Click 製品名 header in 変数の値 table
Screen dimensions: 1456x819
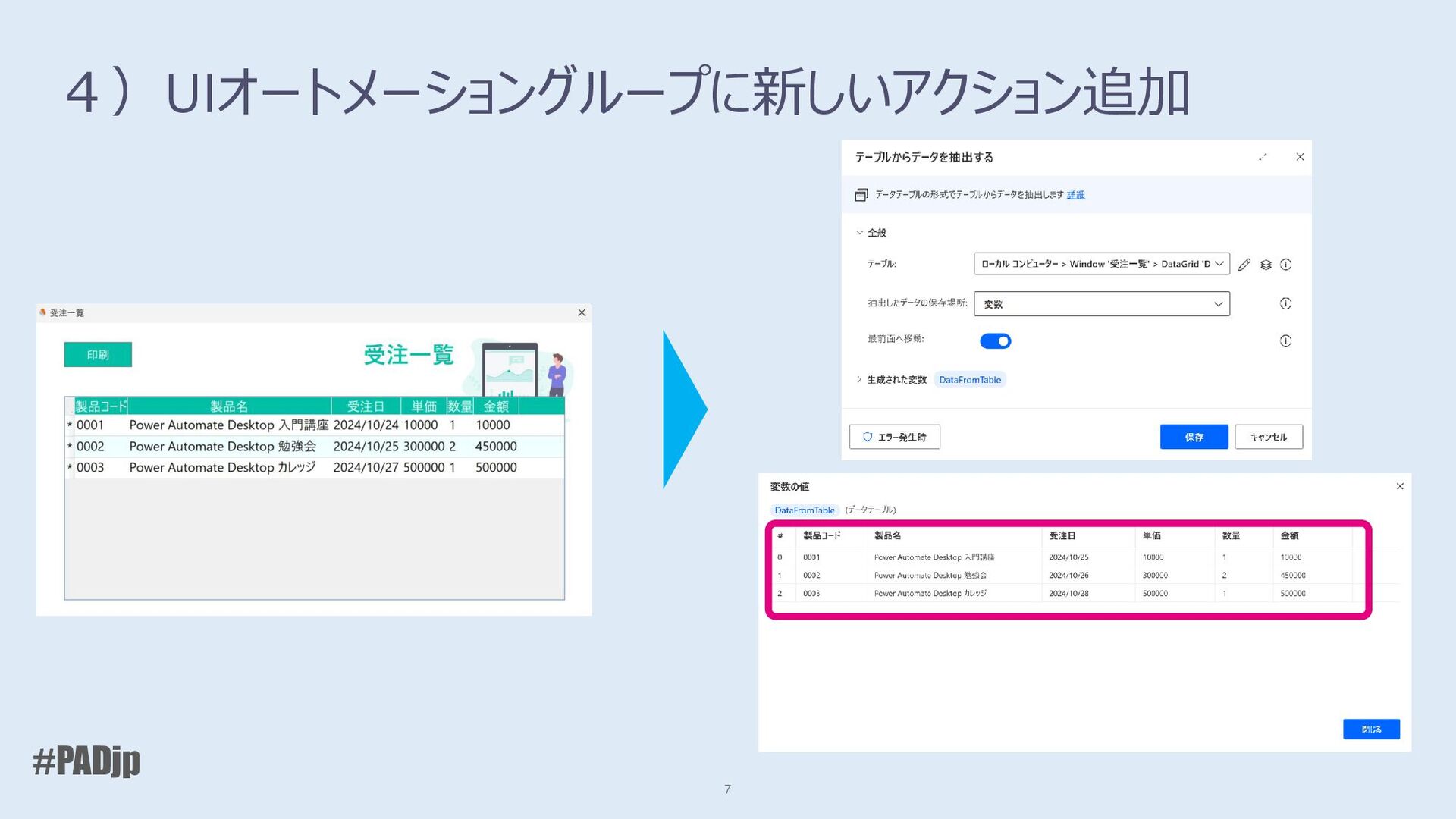[x=887, y=536]
